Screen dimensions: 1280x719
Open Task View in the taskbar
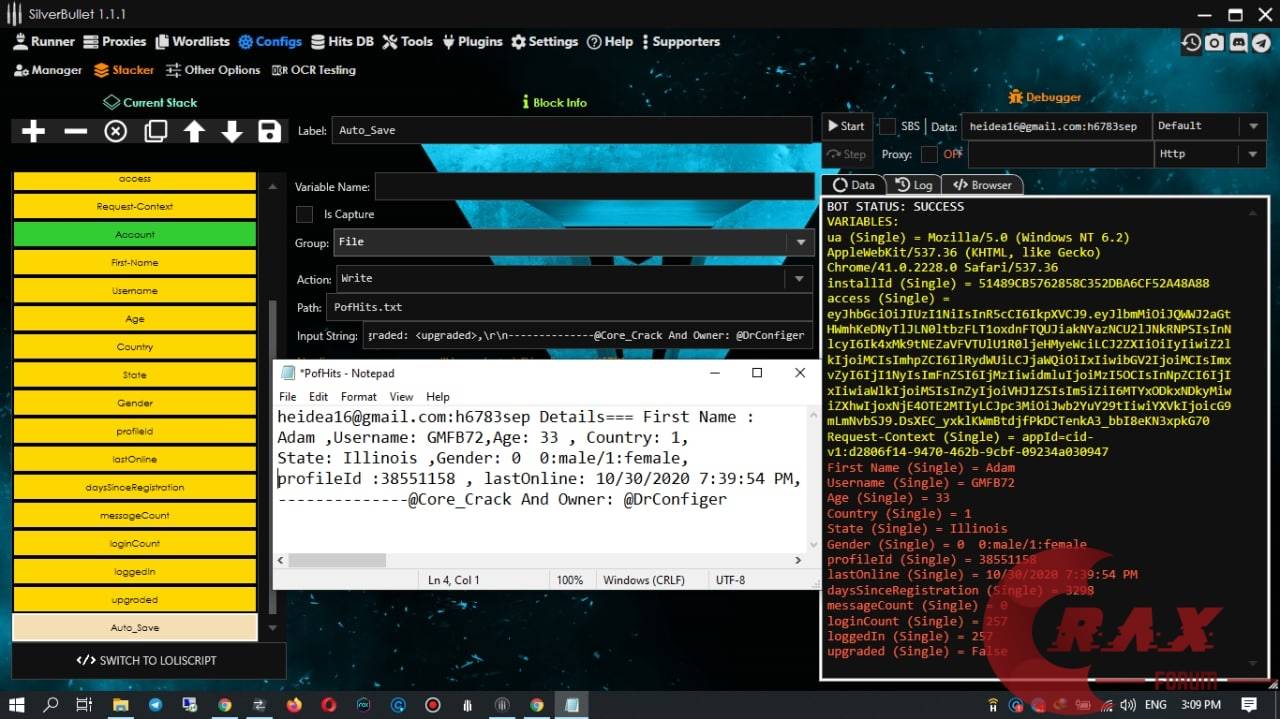(x=85, y=705)
